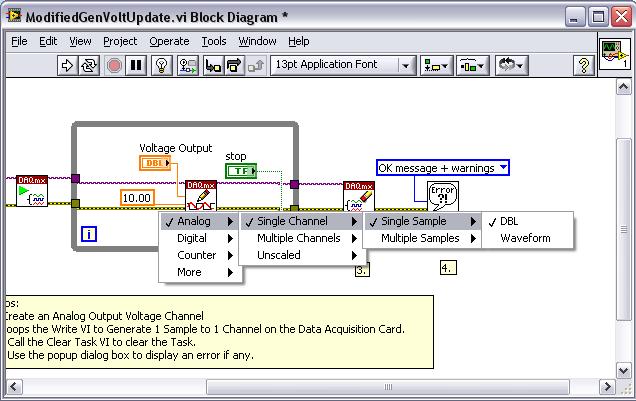The height and width of the screenshot is (401, 636).
Task: Click the horizontal scrollbar thumb
Action: pos(388,387)
